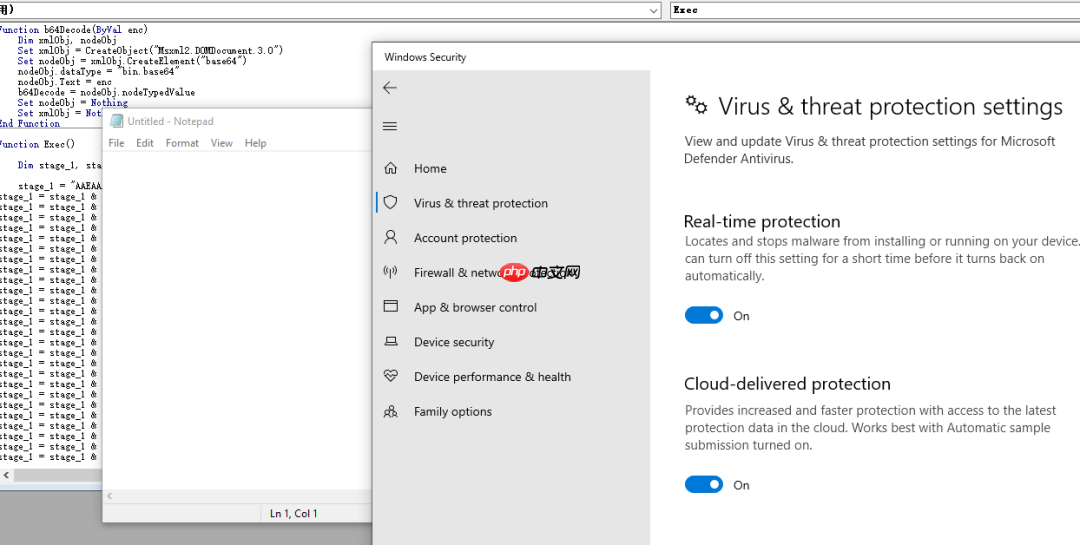Go to App & browser control
Image resolution: width=1080 pixels, height=545 pixels.
coord(475,307)
